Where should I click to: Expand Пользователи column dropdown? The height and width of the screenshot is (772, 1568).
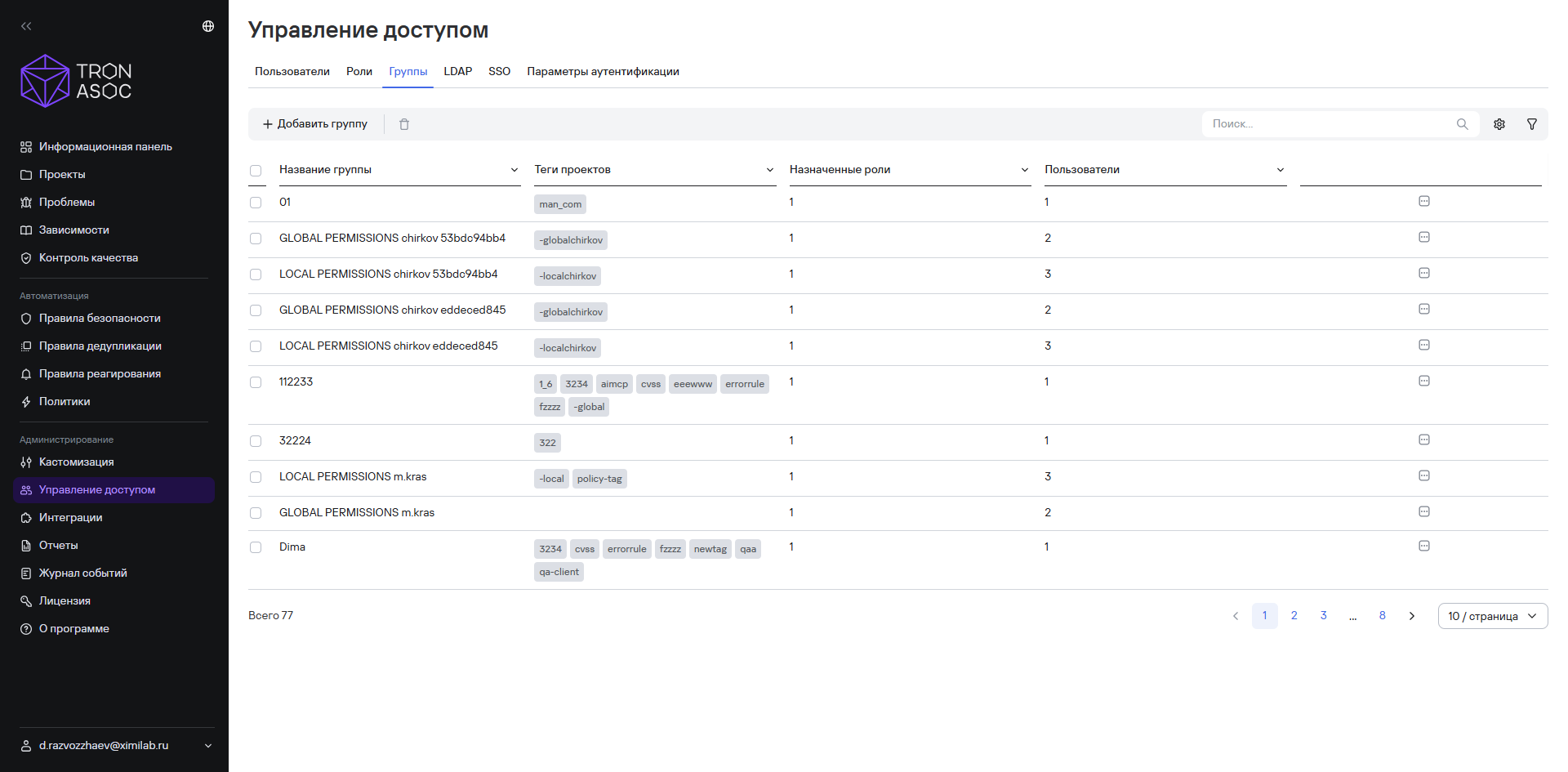(x=1281, y=170)
